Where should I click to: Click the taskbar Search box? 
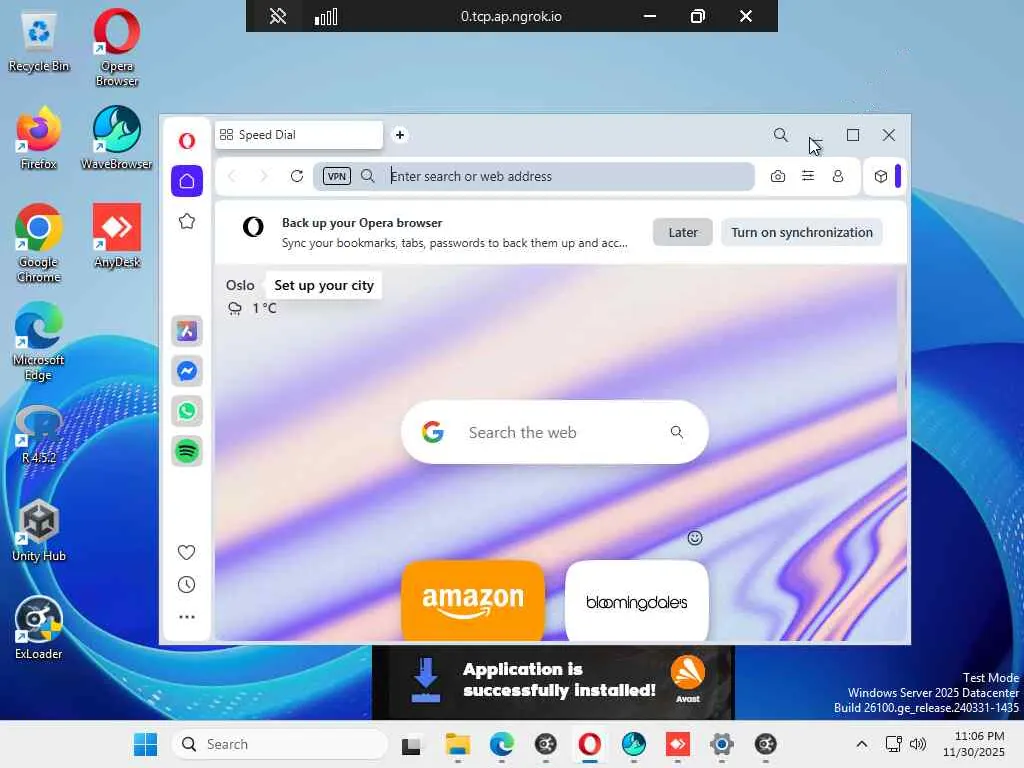(280, 744)
